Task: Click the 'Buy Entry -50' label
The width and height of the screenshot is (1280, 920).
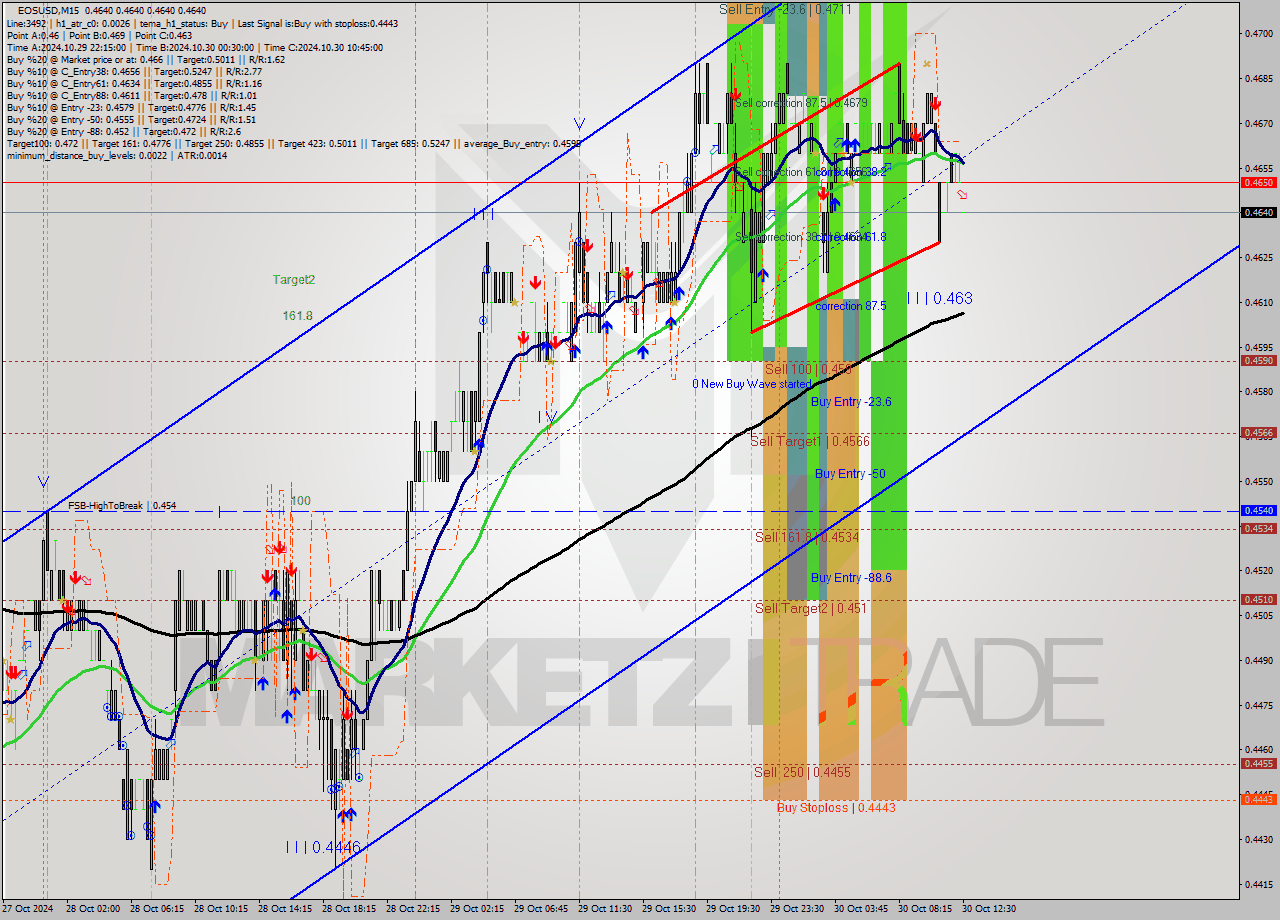Action: click(850, 474)
